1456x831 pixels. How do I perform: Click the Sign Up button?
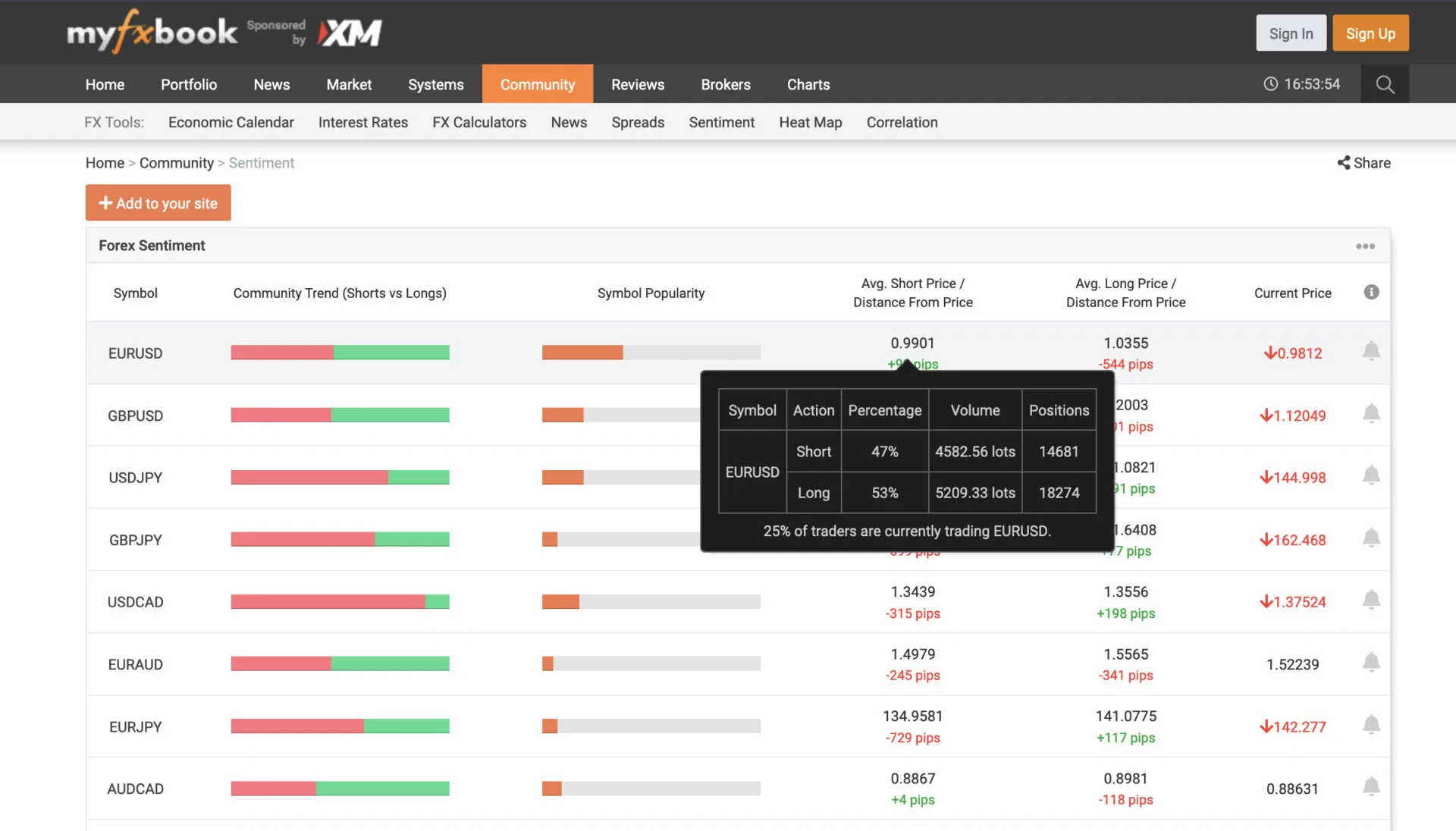point(1370,33)
